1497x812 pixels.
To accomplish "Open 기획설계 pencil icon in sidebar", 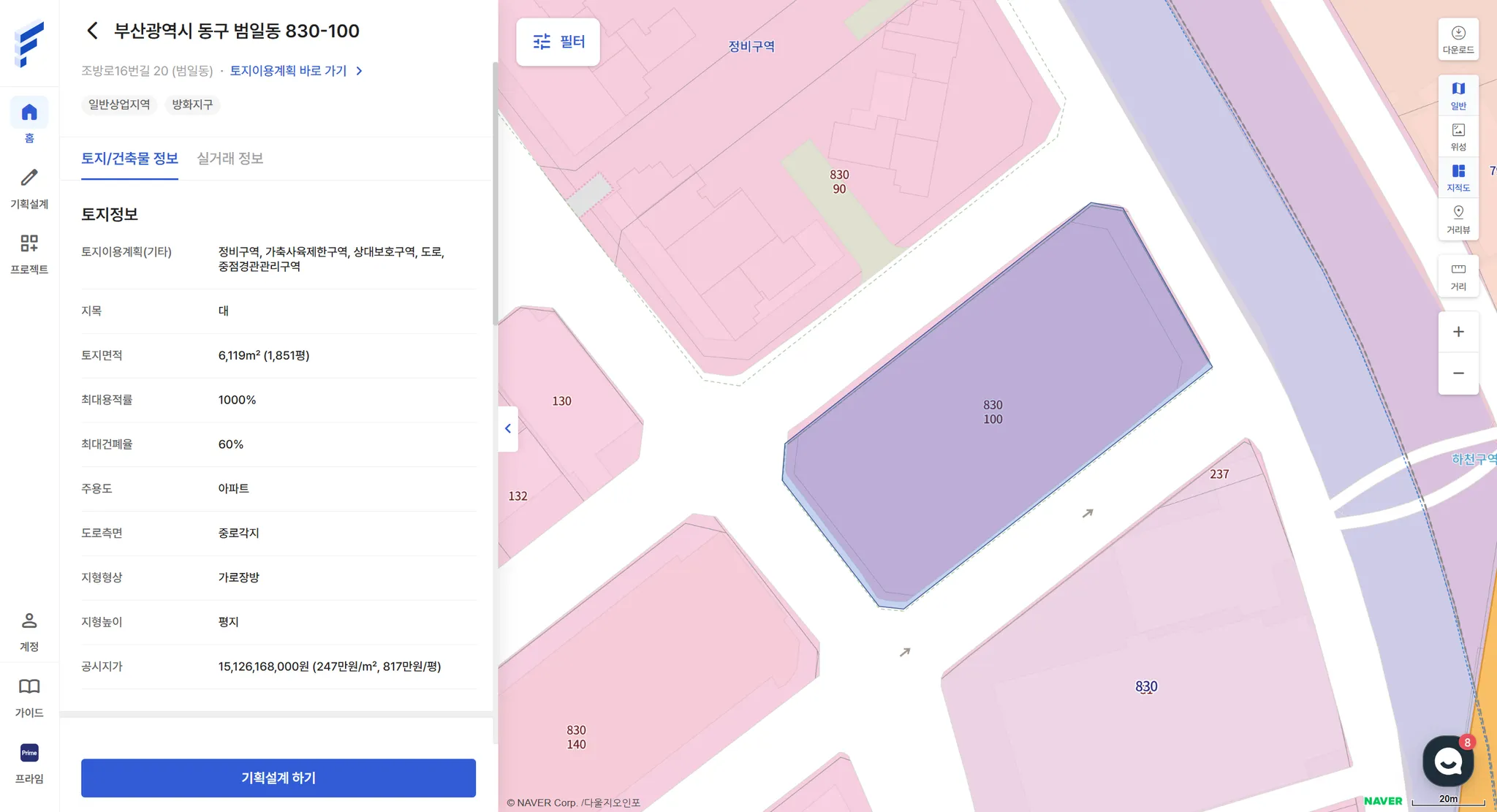I will (x=29, y=178).
